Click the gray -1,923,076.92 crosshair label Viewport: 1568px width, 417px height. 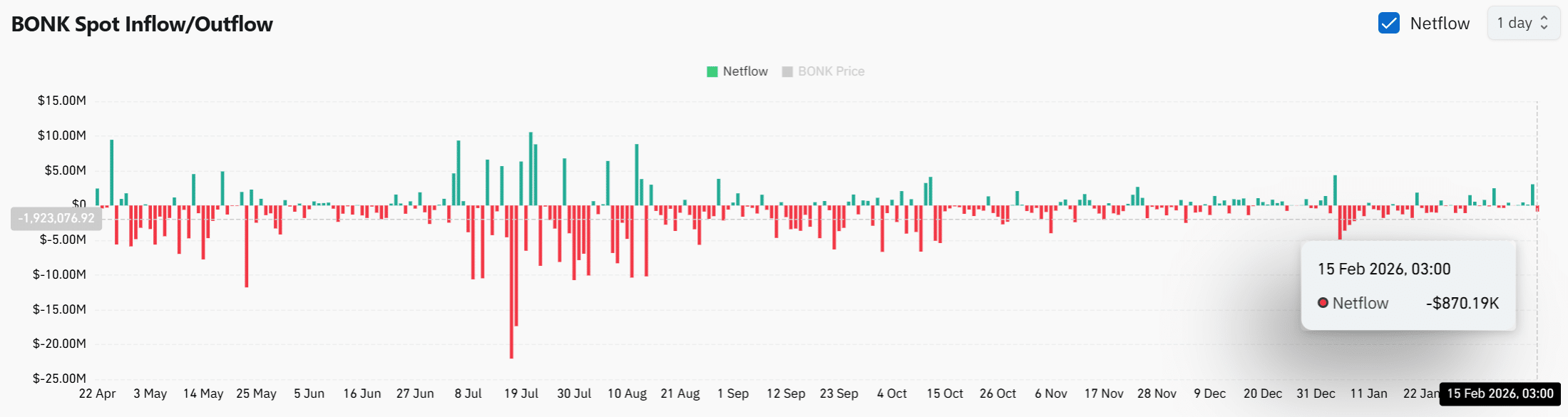(x=56, y=218)
